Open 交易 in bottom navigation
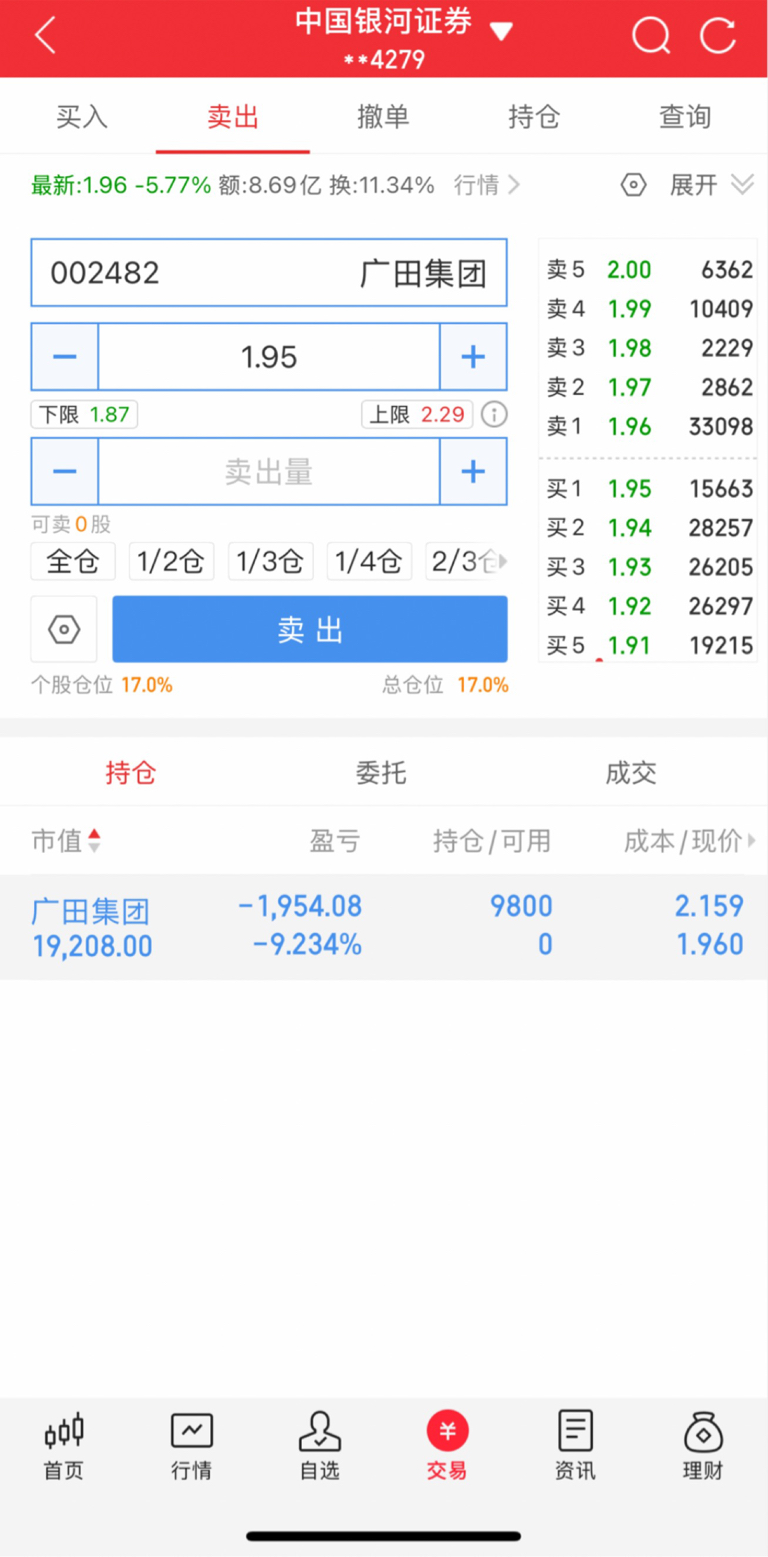The image size is (768, 1557). pos(447,1446)
